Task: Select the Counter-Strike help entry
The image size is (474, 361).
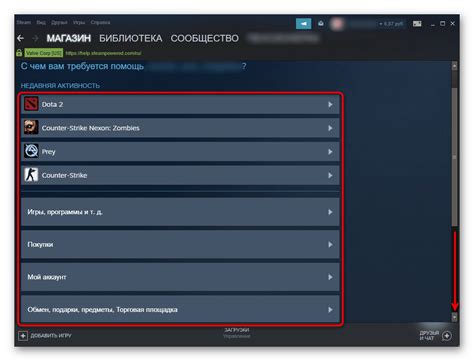Action: 180,175
